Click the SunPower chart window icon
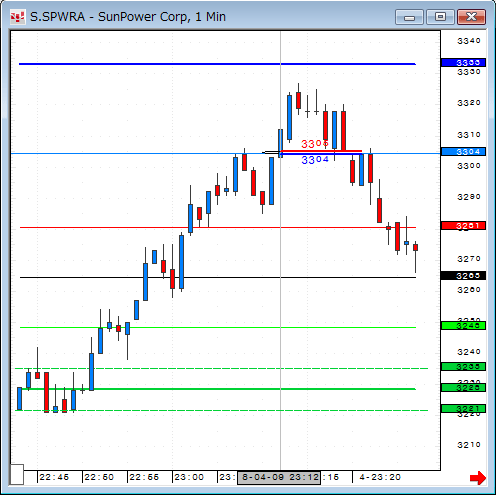Screen dimensions: 496x495 click(x=17, y=17)
